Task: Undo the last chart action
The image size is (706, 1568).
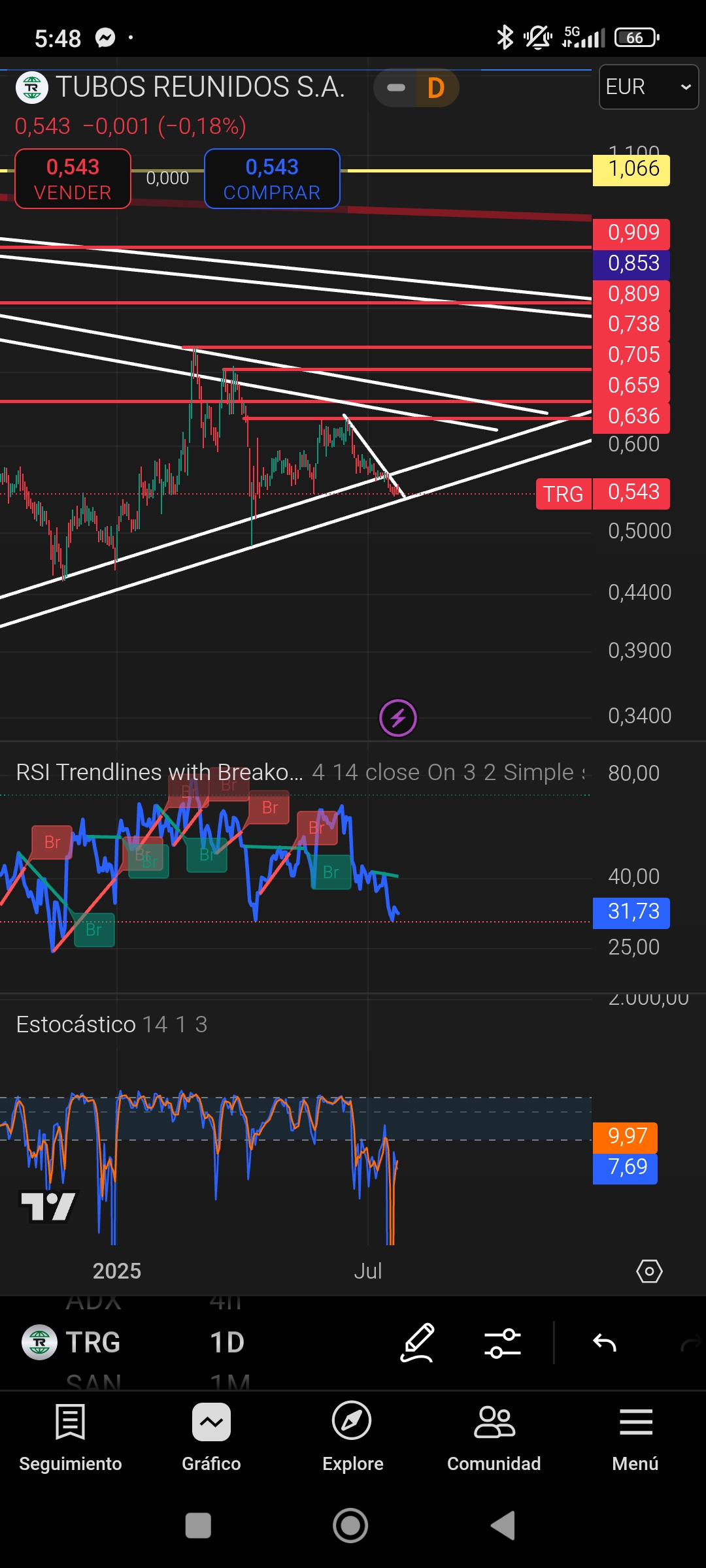Action: 605,1343
